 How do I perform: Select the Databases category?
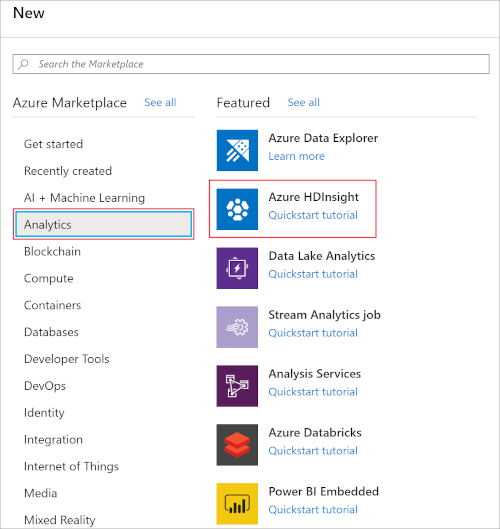point(51,332)
